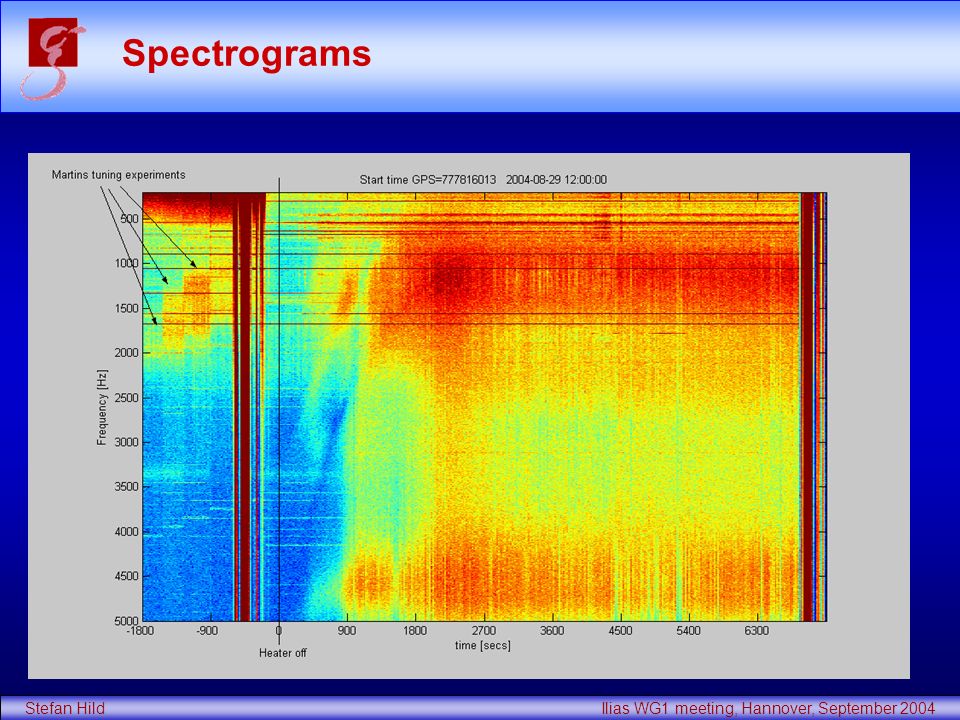The width and height of the screenshot is (960, 720).
Task: Click the '2004-08-29 12:00:00' date text
Action: pos(556,180)
